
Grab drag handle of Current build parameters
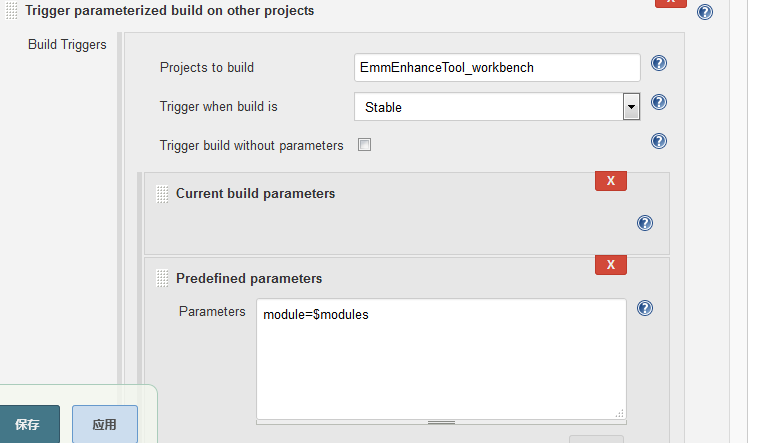coord(162,194)
